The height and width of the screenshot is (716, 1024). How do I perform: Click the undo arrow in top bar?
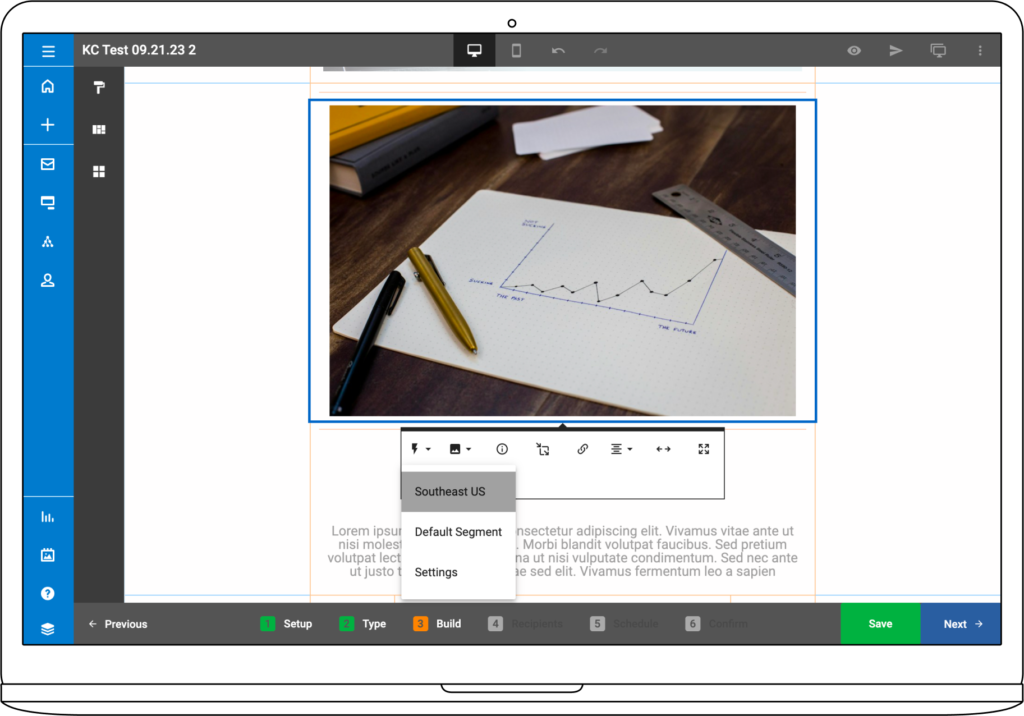558,51
